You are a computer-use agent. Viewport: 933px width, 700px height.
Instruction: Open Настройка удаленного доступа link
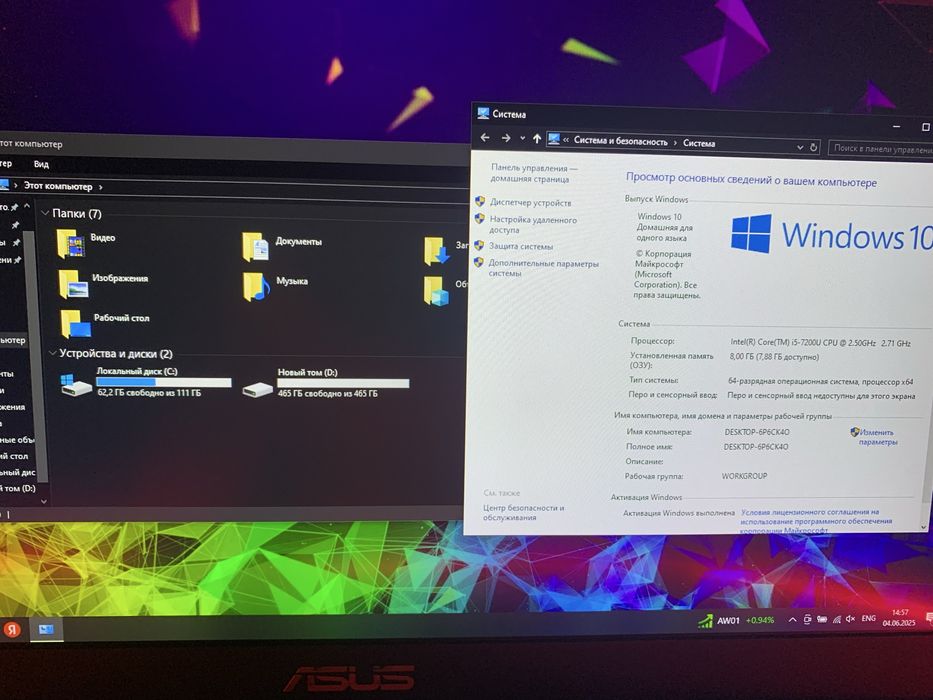coord(533,224)
